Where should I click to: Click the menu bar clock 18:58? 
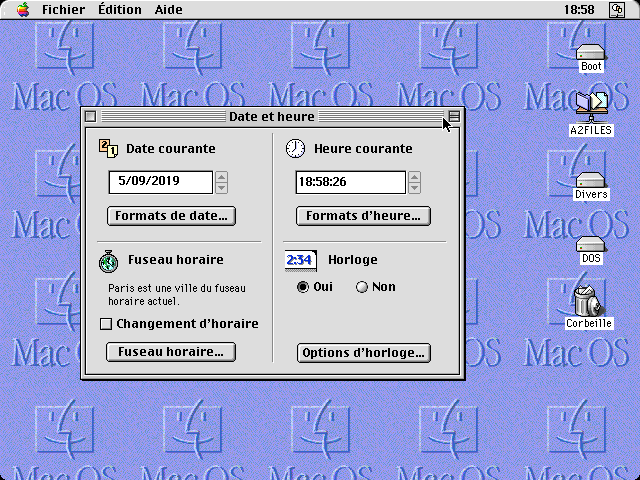tap(579, 9)
